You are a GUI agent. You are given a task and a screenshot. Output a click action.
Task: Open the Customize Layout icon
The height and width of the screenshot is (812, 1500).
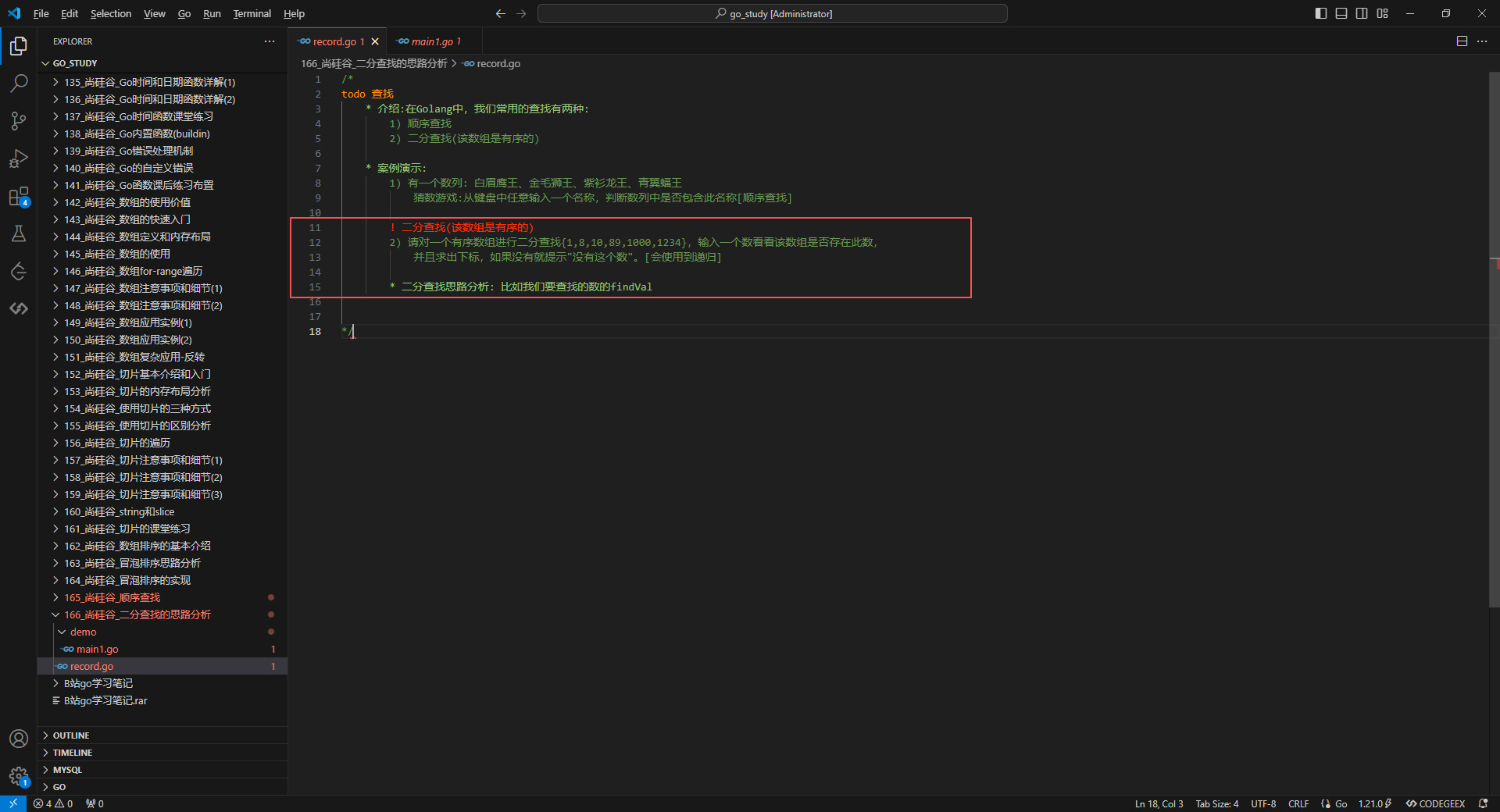(1382, 13)
